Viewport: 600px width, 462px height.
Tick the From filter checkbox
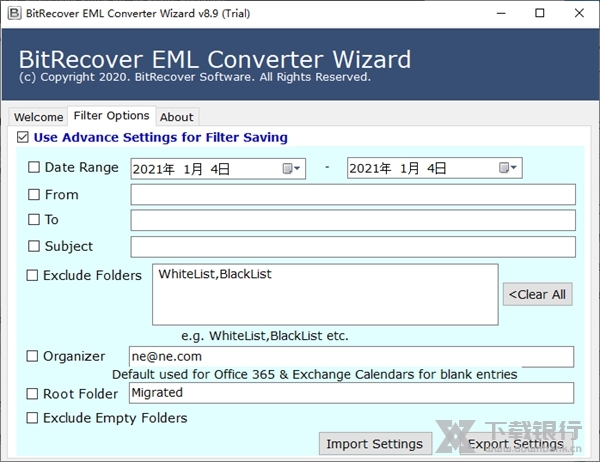pos(34,194)
